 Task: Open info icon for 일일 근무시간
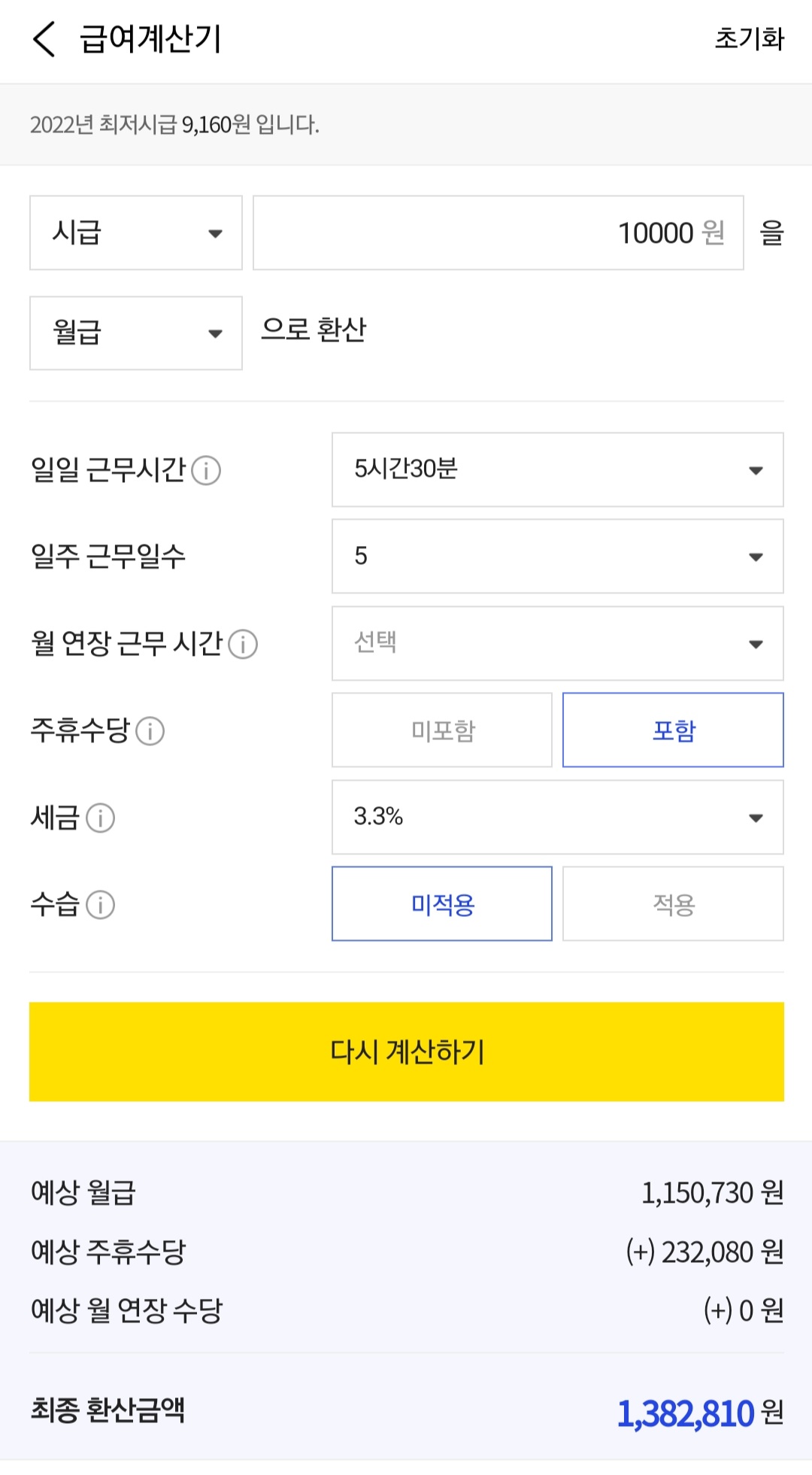pyautogui.click(x=206, y=471)
